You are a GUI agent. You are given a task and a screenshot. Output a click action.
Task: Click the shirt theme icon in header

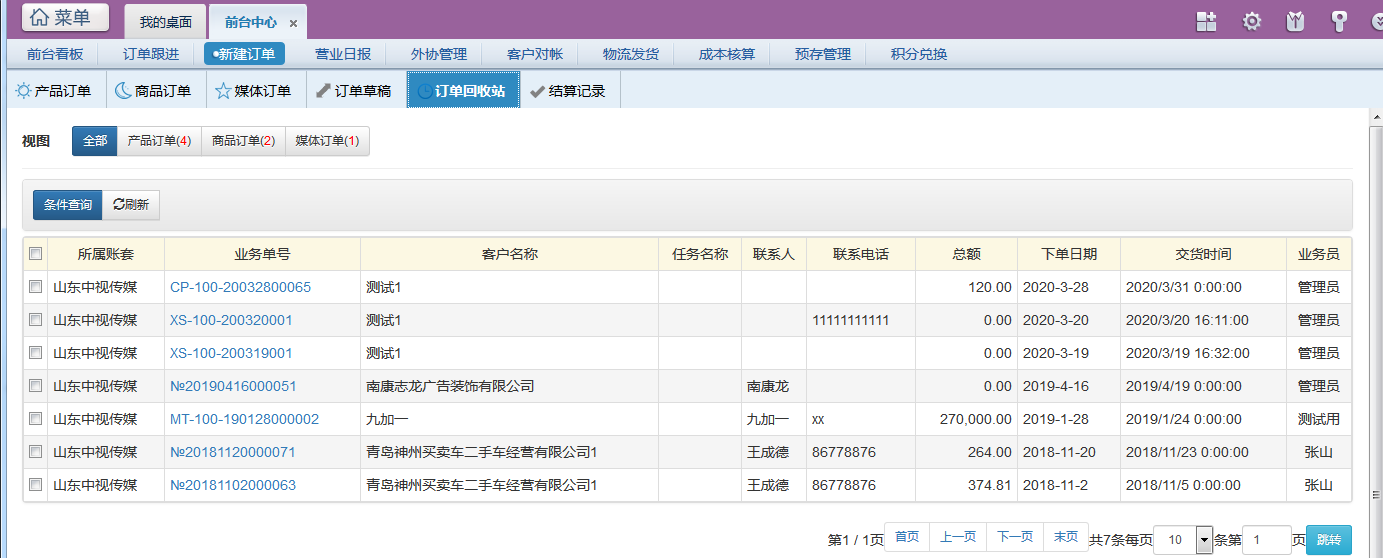1295,21
